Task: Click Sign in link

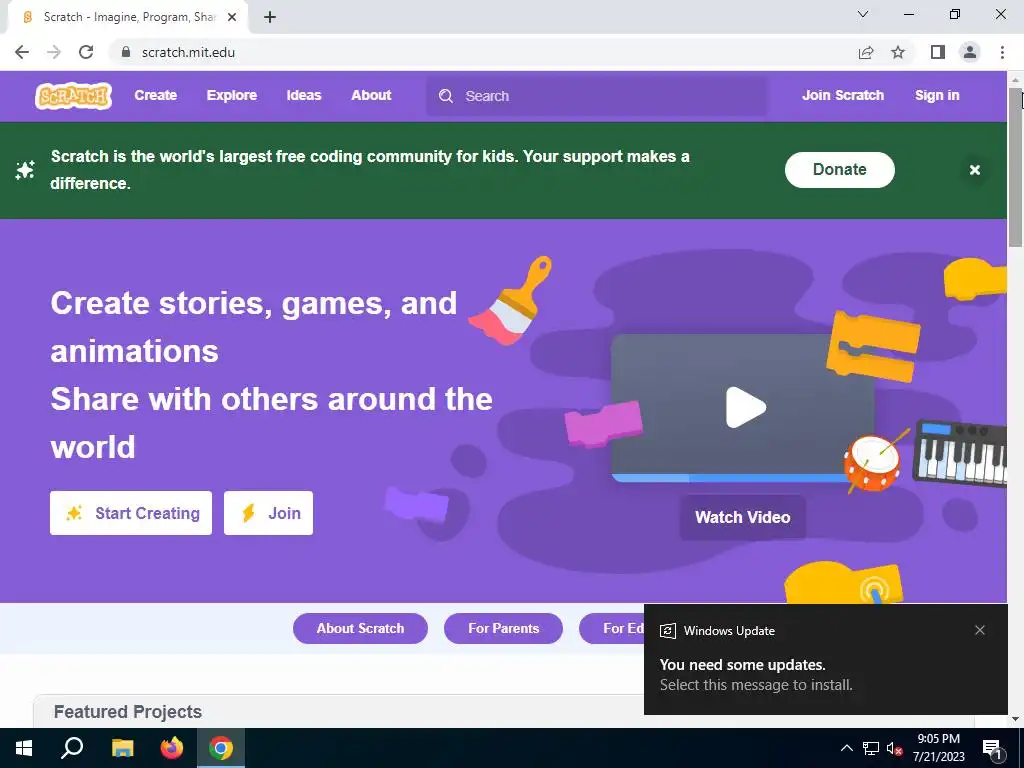Action: 937,95
